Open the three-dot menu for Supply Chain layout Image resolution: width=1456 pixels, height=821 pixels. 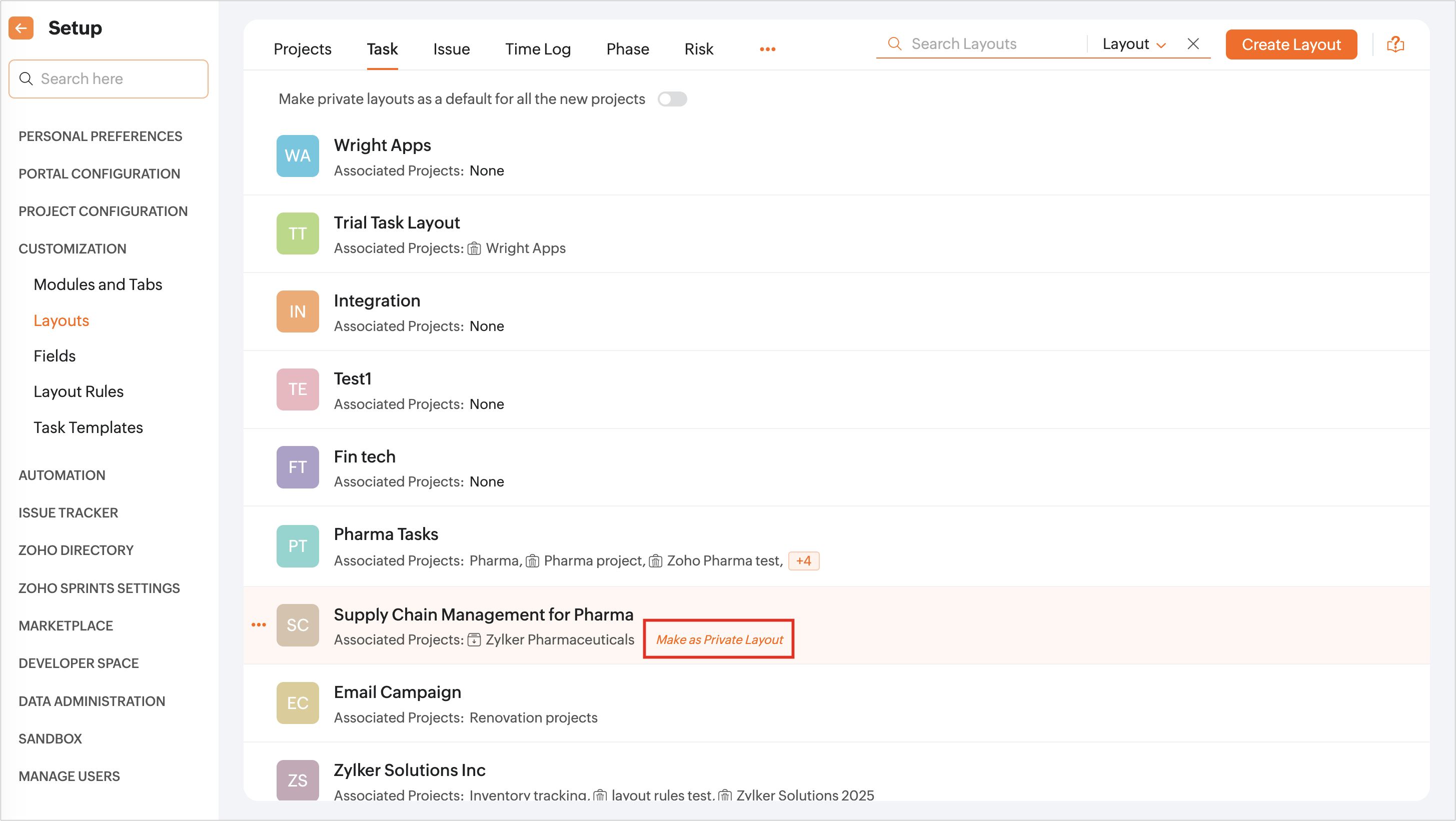tap(259, 624)
